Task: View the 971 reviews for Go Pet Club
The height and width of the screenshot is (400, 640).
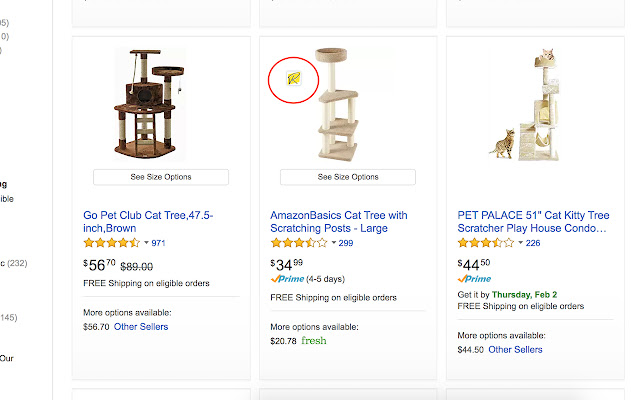Action: tap(158, 243)
